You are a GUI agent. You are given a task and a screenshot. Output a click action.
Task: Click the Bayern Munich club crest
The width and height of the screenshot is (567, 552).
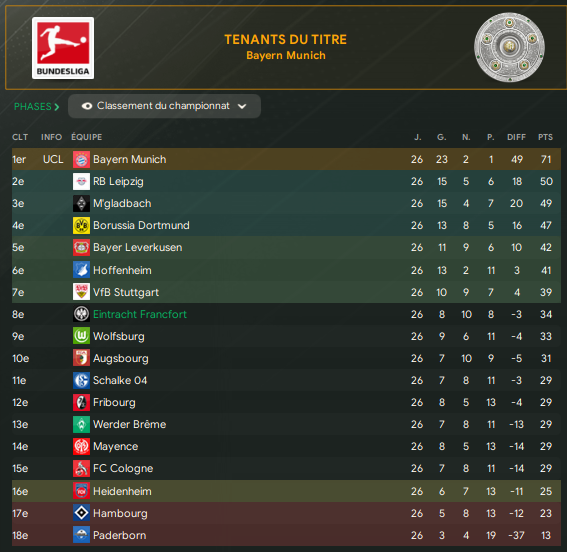(x=81, y=159)
